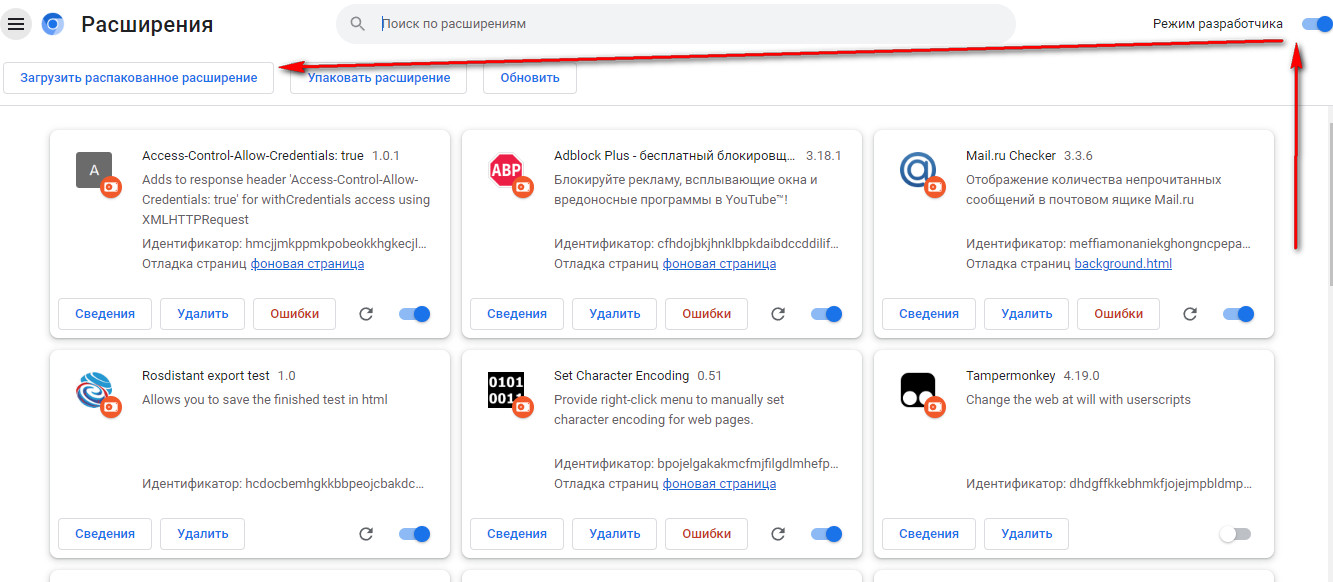The width and height of the screenshot is (1333, 582).
Task: Click Tampermonkey description 'Change the web at will'
Action: [1078, 400]
